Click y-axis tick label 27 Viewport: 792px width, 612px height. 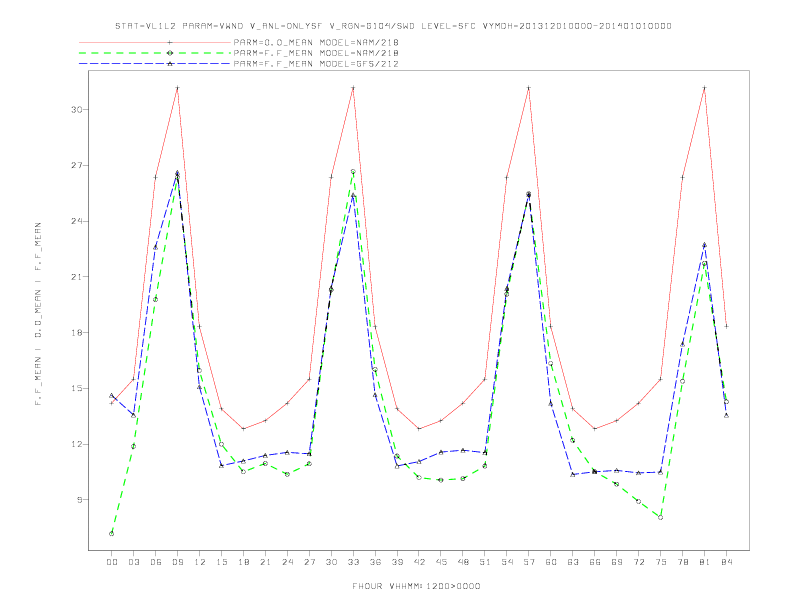coord(77,166)
